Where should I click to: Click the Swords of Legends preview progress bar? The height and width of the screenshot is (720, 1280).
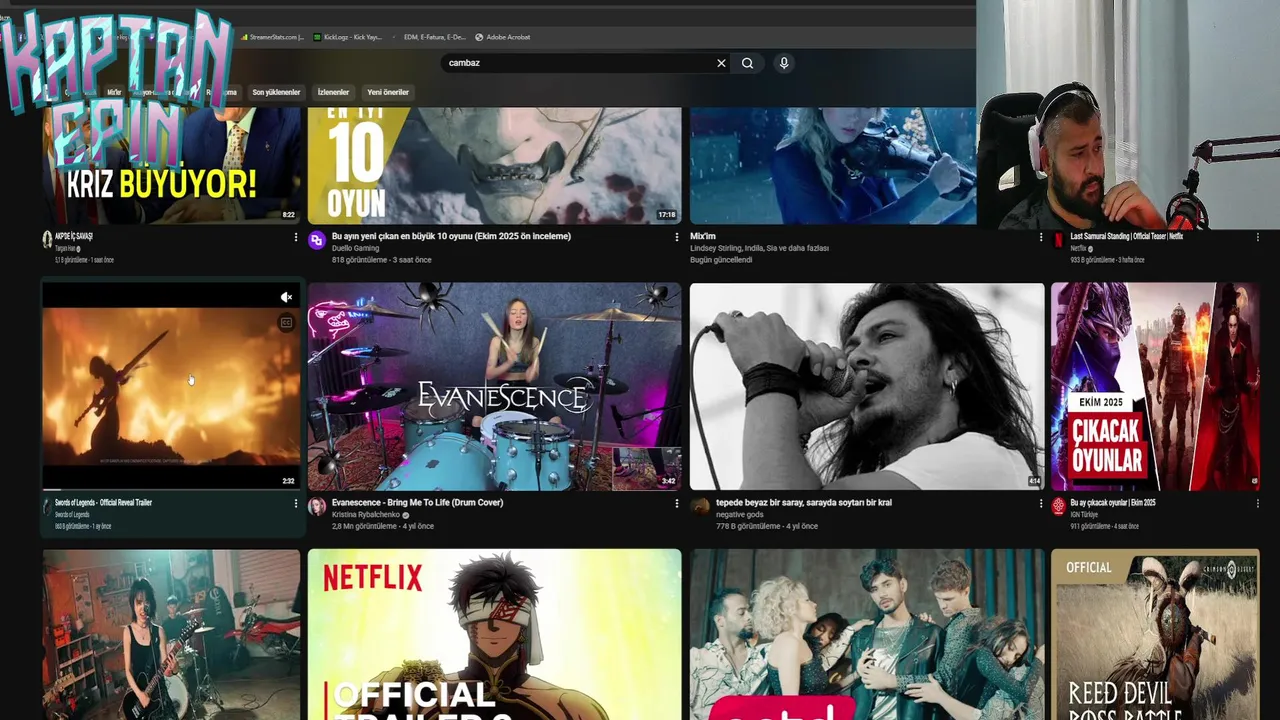tap(171, 489)
